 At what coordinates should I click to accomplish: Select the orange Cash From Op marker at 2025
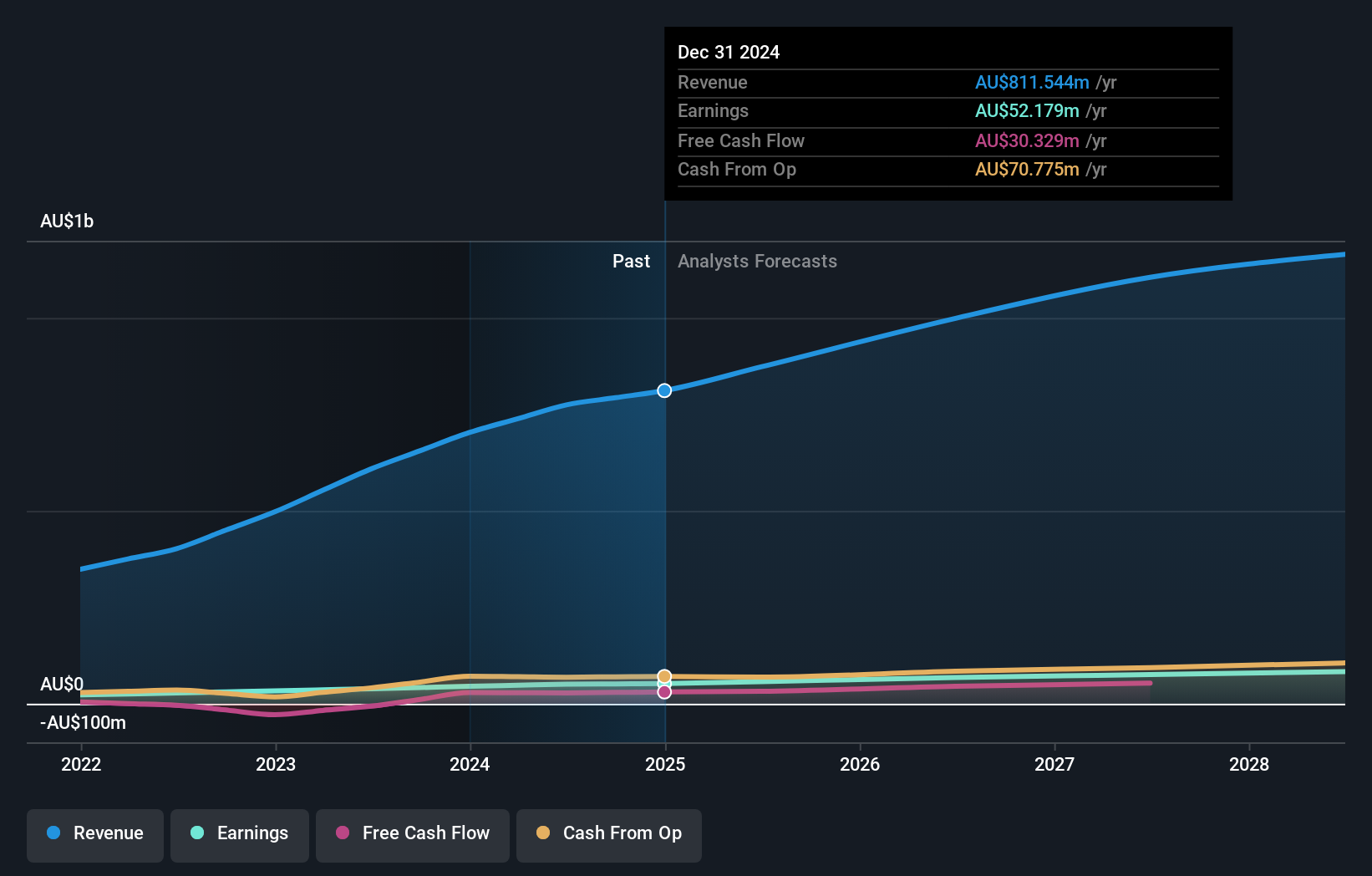click(x=664, y=675)
